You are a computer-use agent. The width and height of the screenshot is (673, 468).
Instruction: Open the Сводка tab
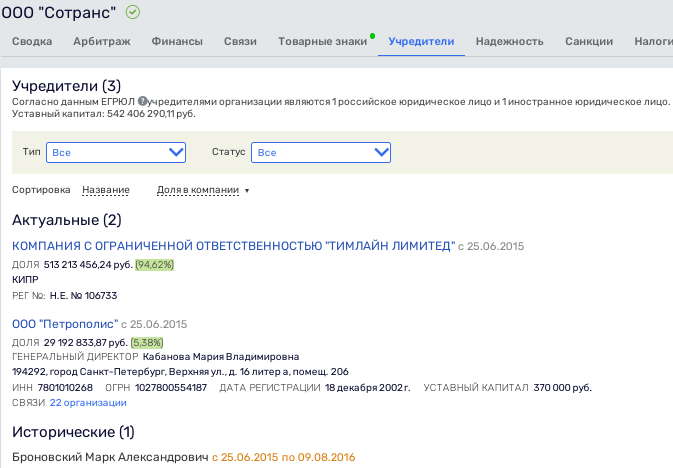coord(32,41)
